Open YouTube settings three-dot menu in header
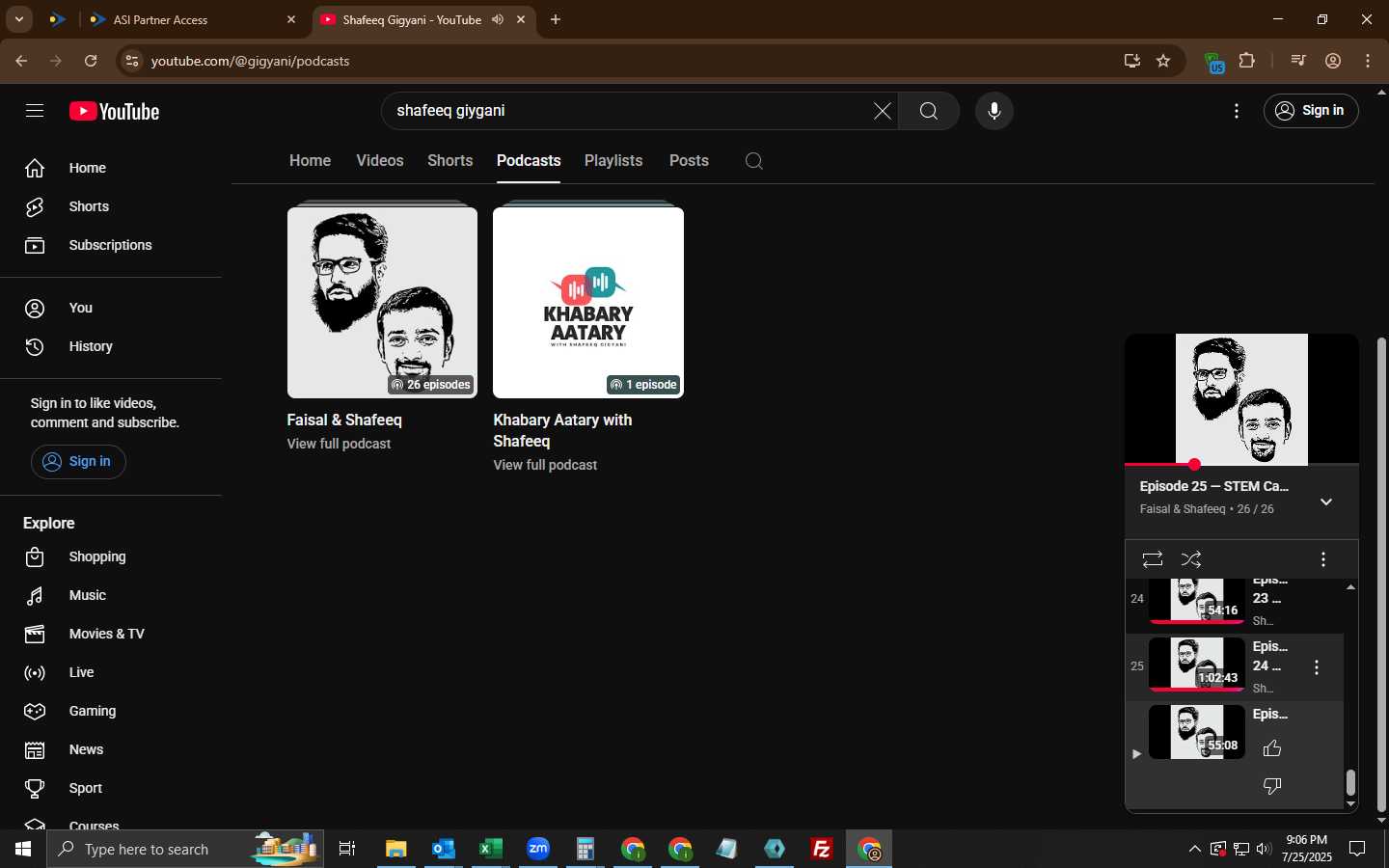Viewport: 1389px width, 868px height. (1236, 111)
